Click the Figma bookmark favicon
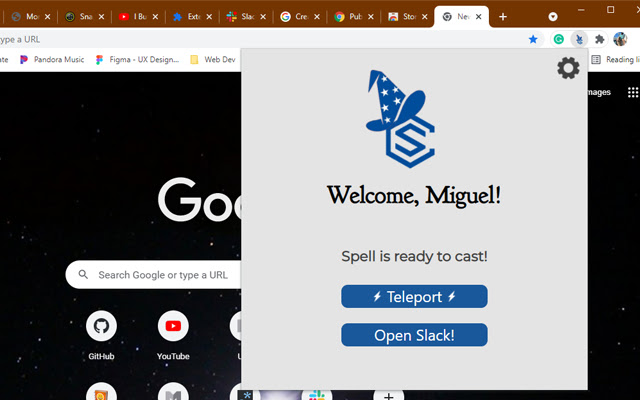 point(99,60)
